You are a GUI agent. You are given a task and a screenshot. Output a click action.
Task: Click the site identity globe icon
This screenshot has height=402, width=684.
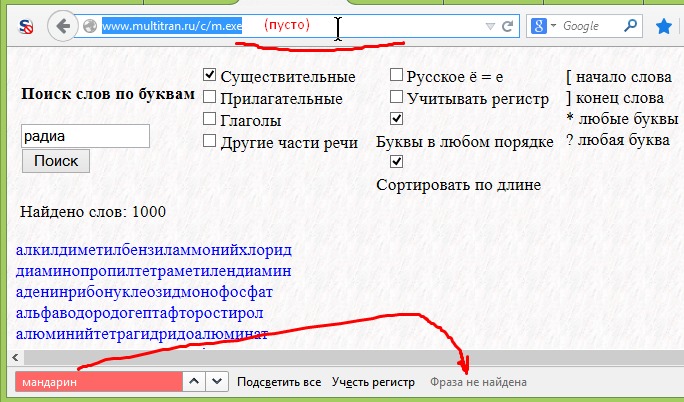coord(90,26)
